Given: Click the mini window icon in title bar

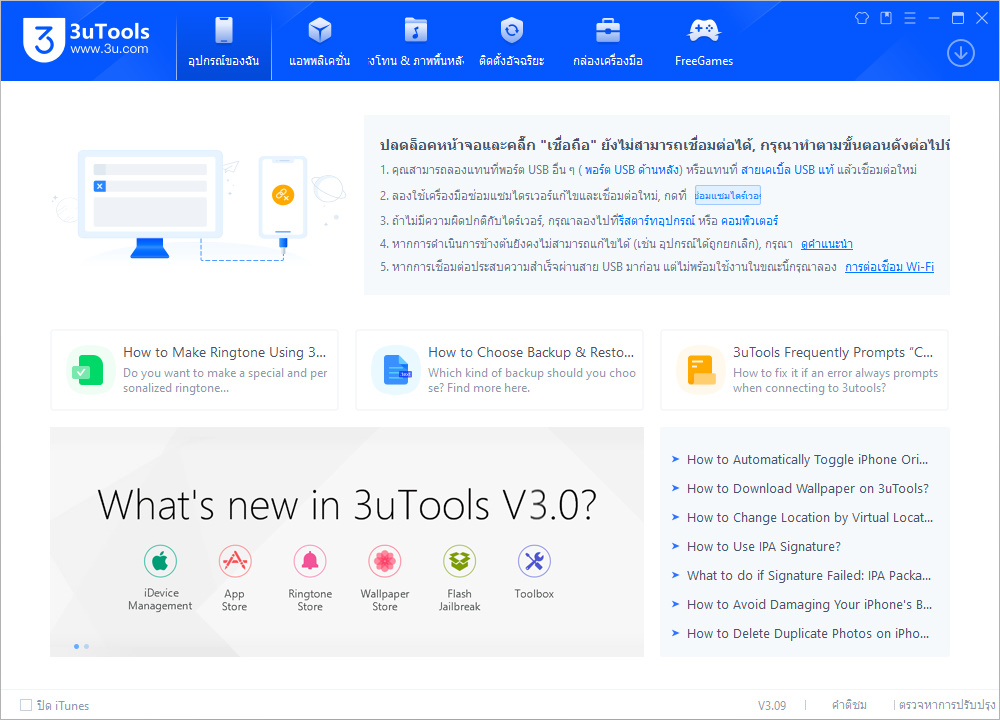Looking at the screenshot, I should [x=886, y=18].
